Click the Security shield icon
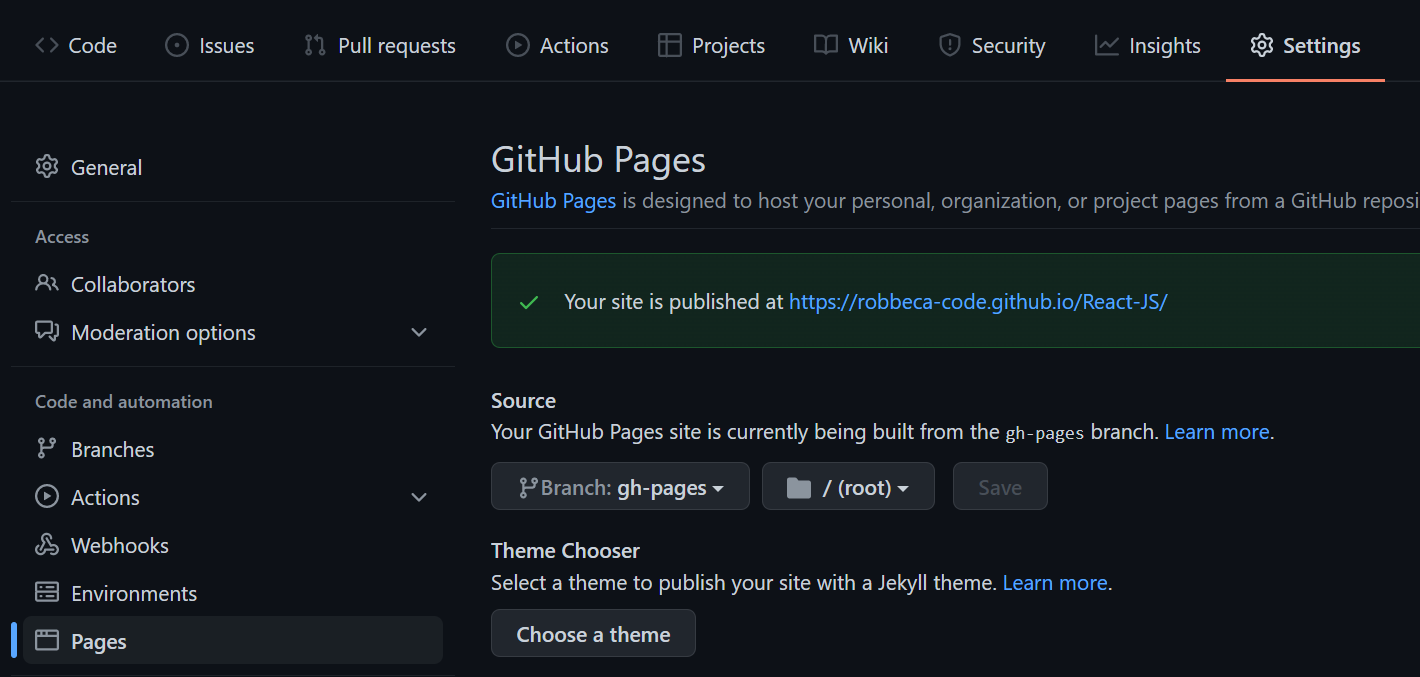This screenshot has height=677, width=1420. pyautogui.click(x=949, y=45)
